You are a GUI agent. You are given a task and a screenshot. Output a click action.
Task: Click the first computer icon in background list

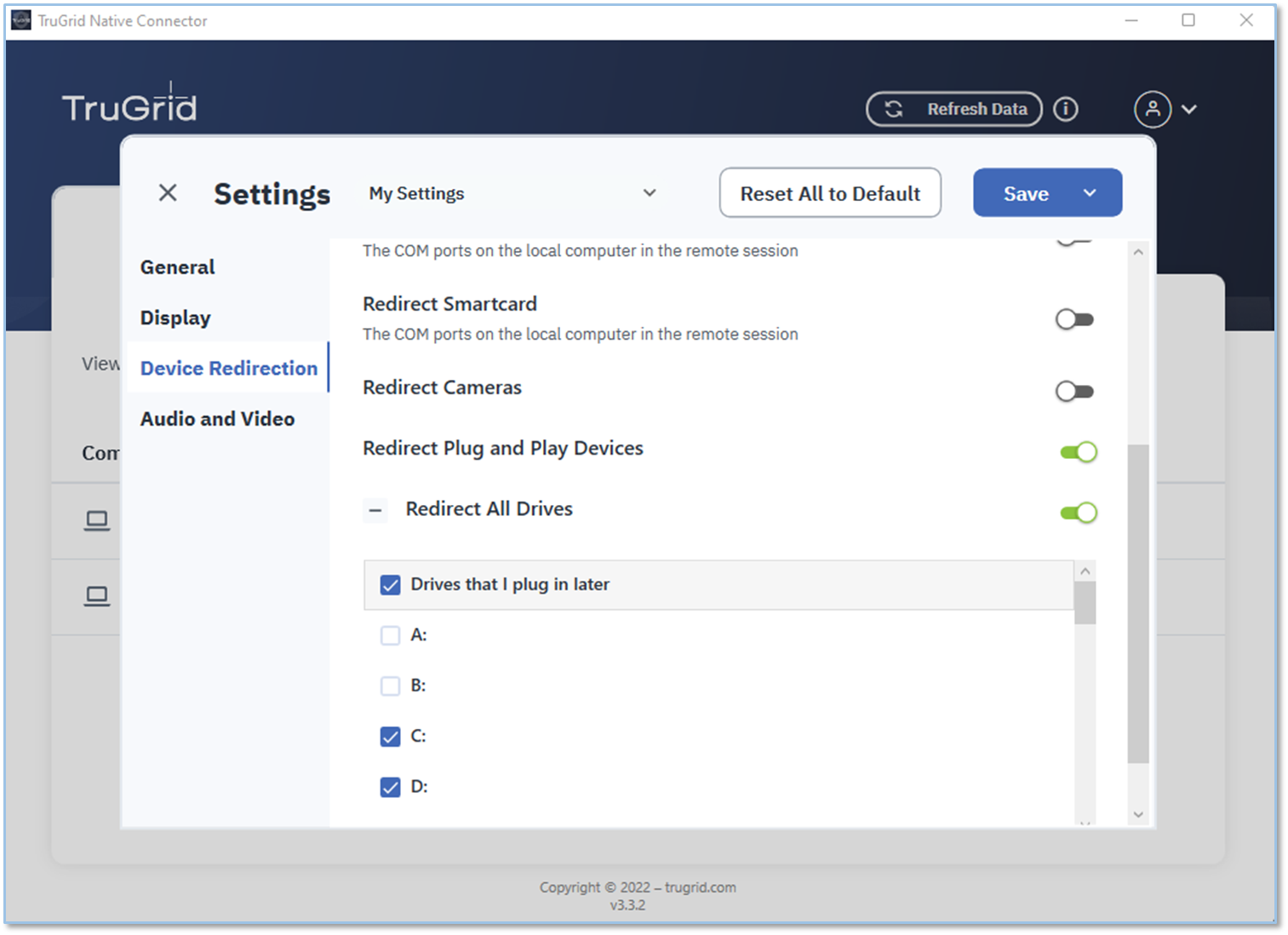(97, 520)
